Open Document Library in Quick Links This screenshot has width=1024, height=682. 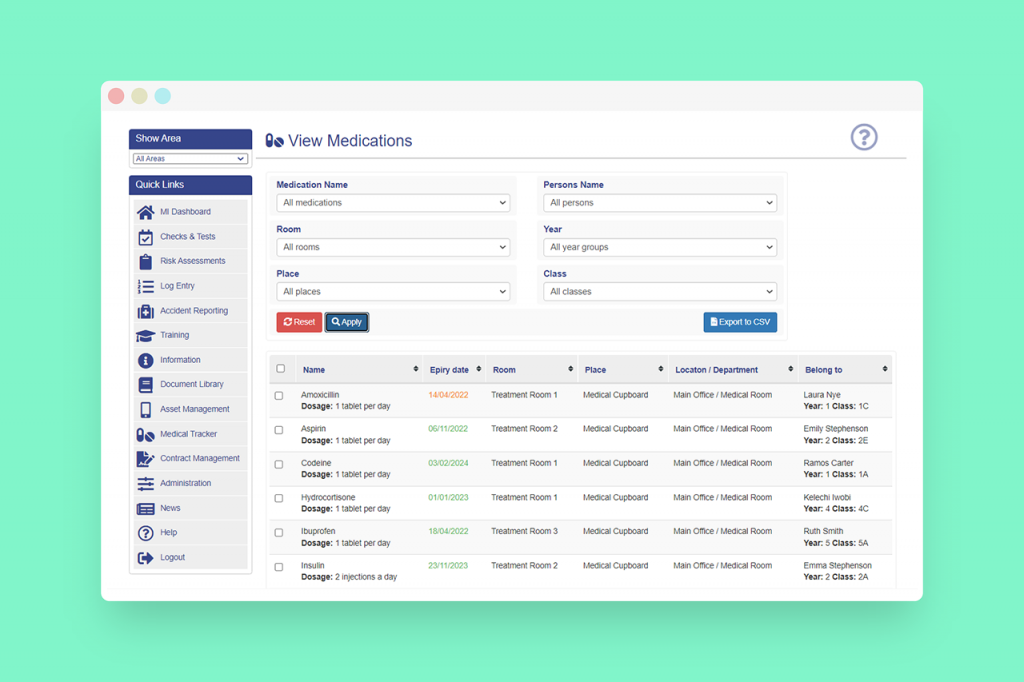[190, 385]
